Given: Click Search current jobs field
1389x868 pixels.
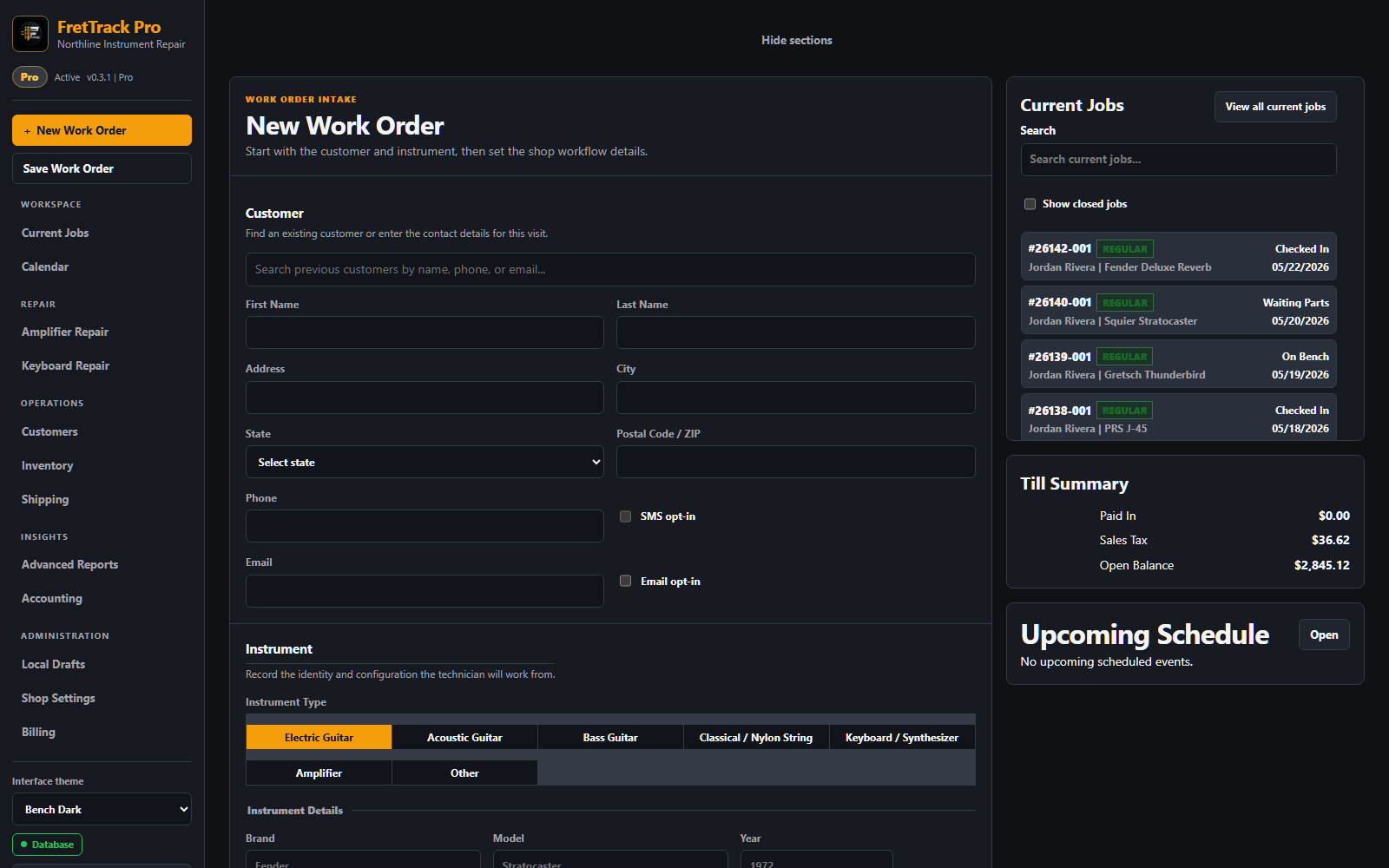Looking at the screenshot, I should pyautogui.click(x=1178, y=160).
